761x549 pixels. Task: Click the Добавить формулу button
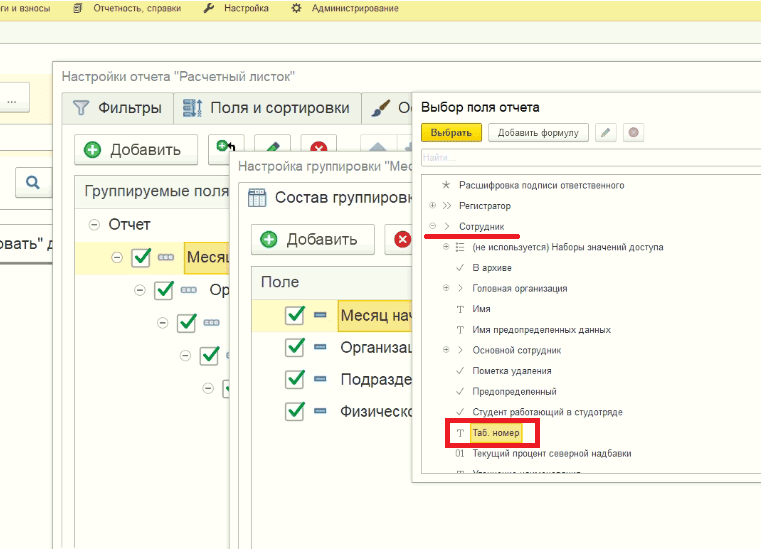(x=538, y=133)
